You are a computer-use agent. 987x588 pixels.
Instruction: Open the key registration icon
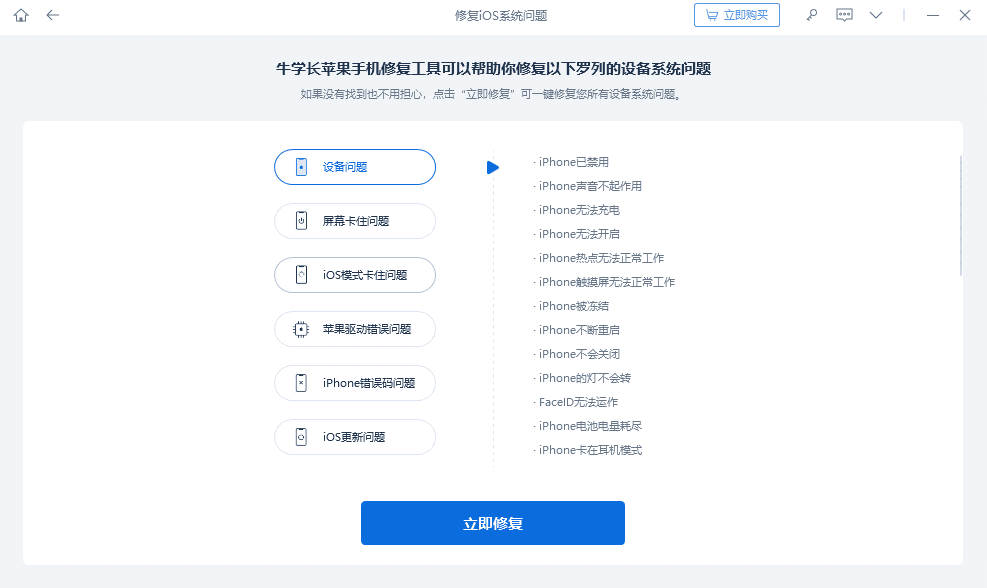point(812,15)
